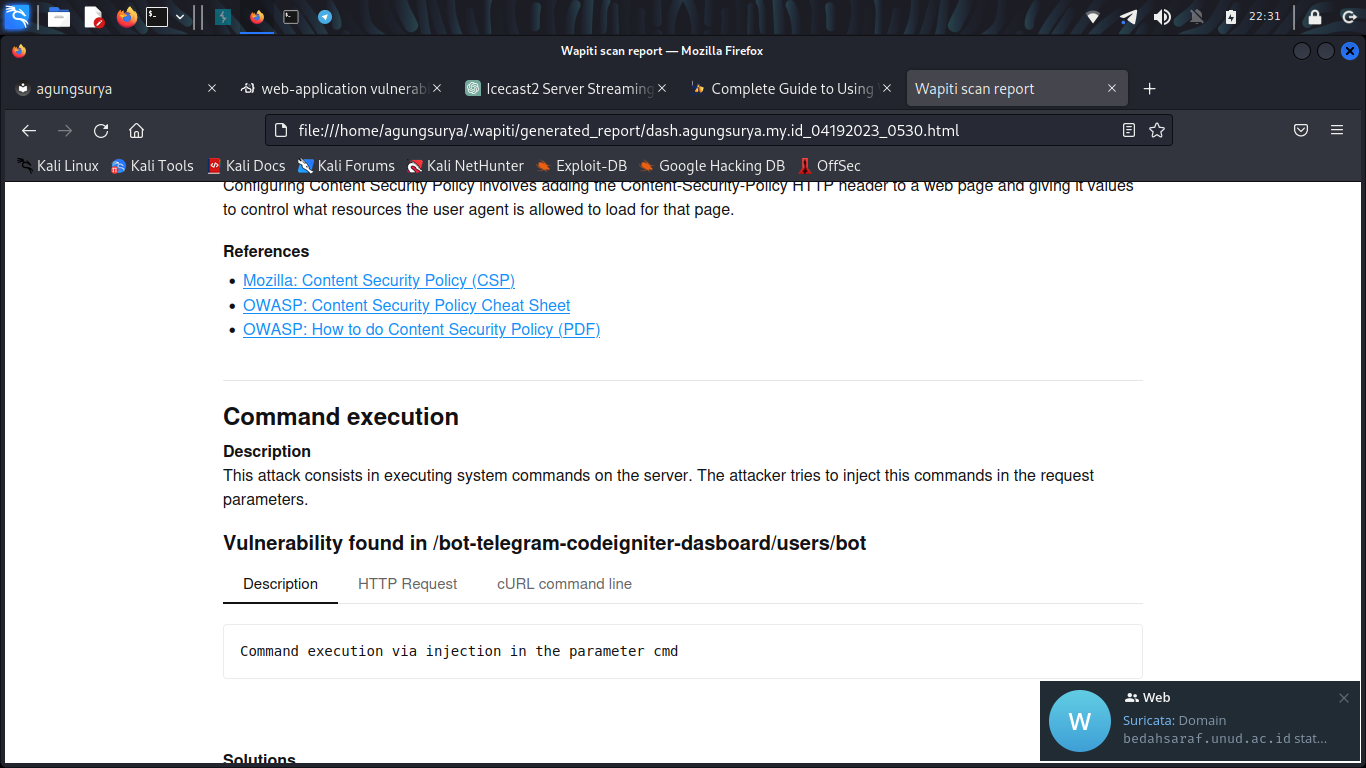Image resolution: width=1366 pixels, height=768 pixels.
Task: Toggle reader view icon in address bar
Action: coord(1129,130)
